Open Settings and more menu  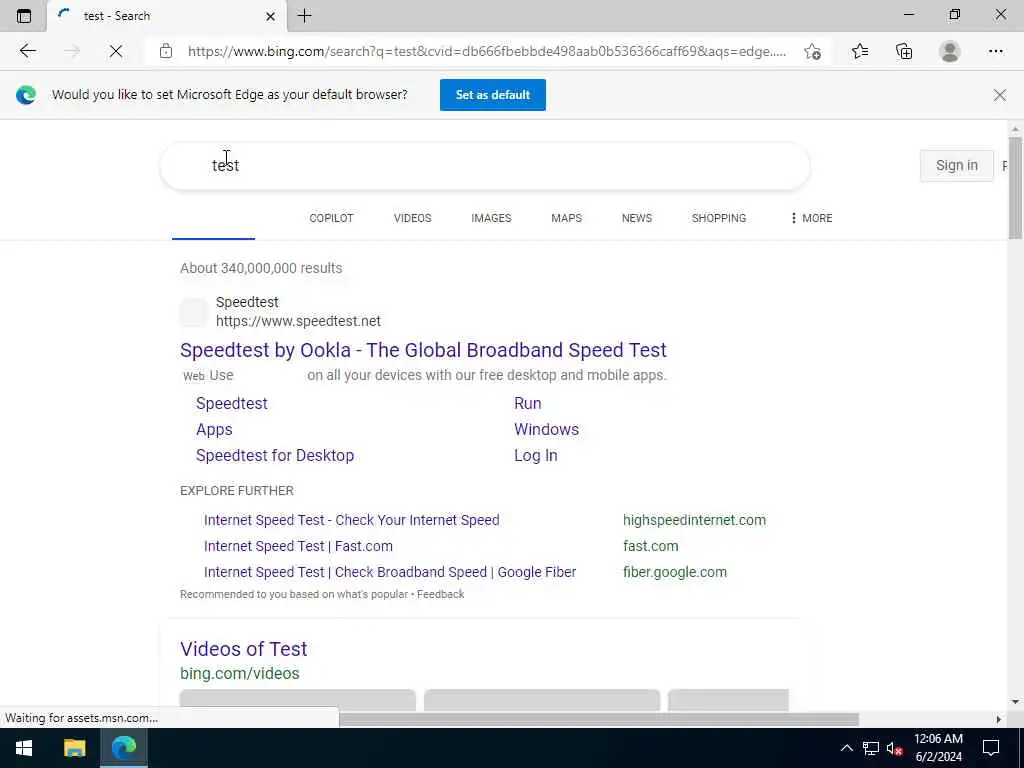click(995, 51)
